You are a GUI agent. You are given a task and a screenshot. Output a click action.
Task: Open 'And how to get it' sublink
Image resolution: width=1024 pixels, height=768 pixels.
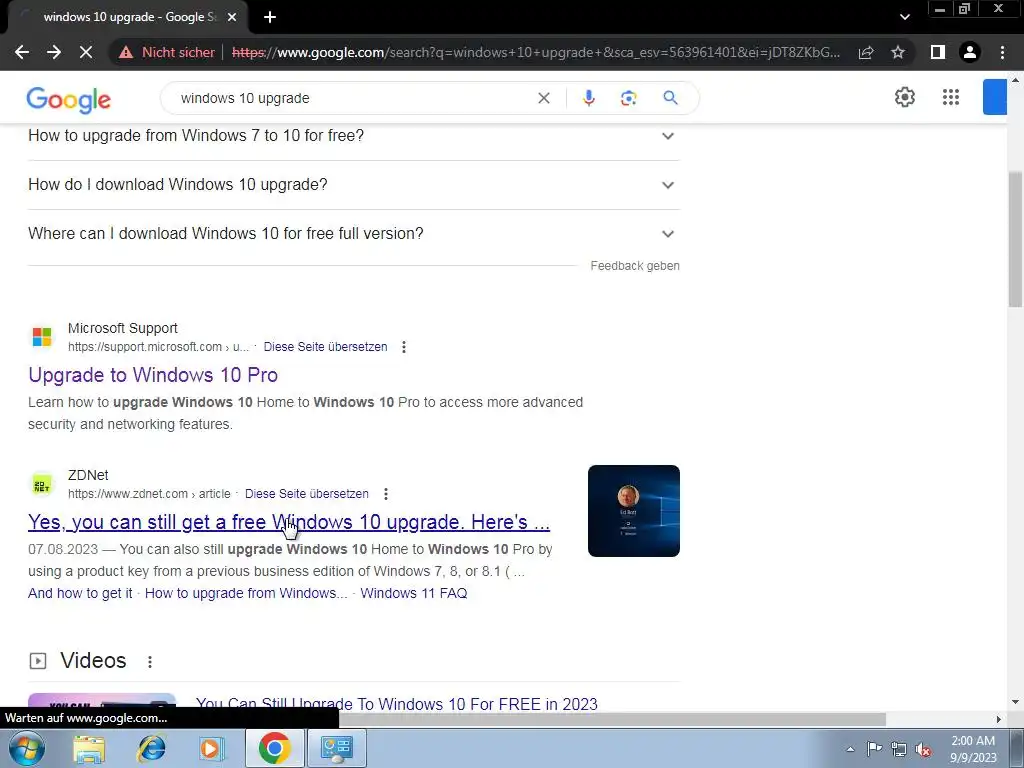pyautogui.click(x=80, y=593)
